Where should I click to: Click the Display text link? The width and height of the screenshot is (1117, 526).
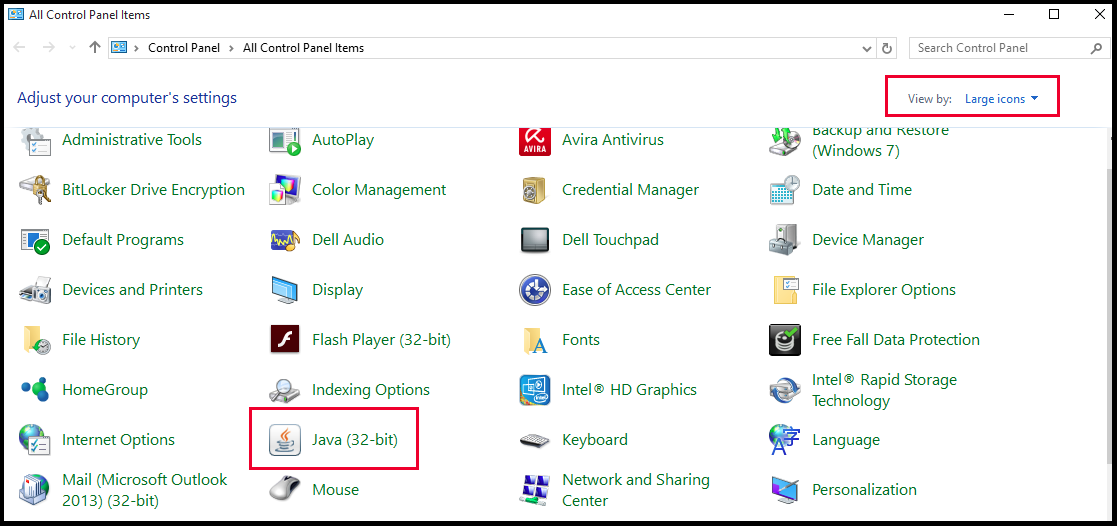(338, 290)
